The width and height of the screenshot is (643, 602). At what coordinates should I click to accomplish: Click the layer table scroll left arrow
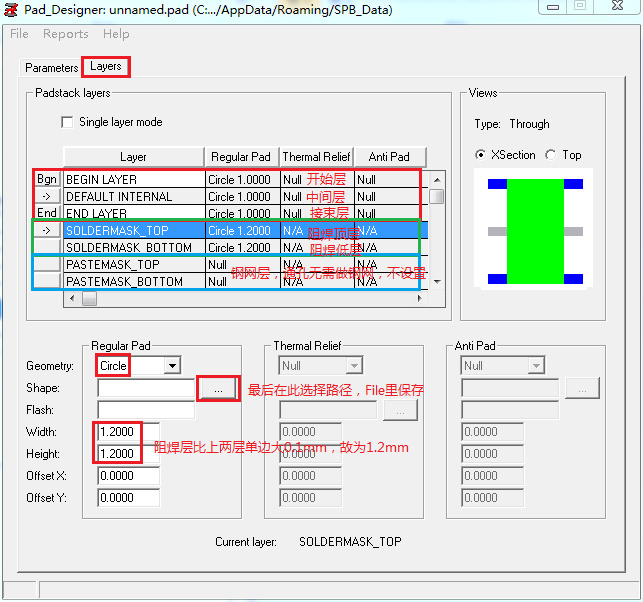tap(73, 298)
